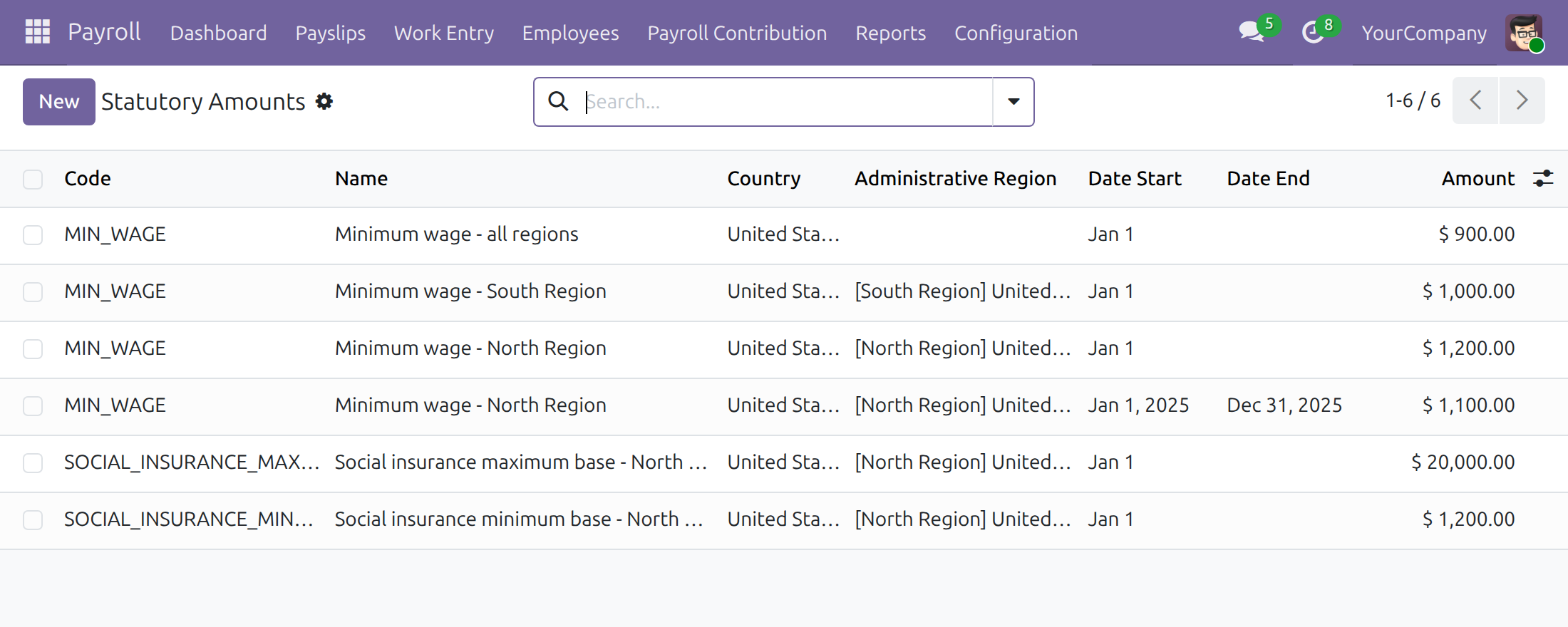The width and height of the screenshot is (1568, 627).
Task: Toggle the select-all header checkbox
Action: [x=33, y=179]
